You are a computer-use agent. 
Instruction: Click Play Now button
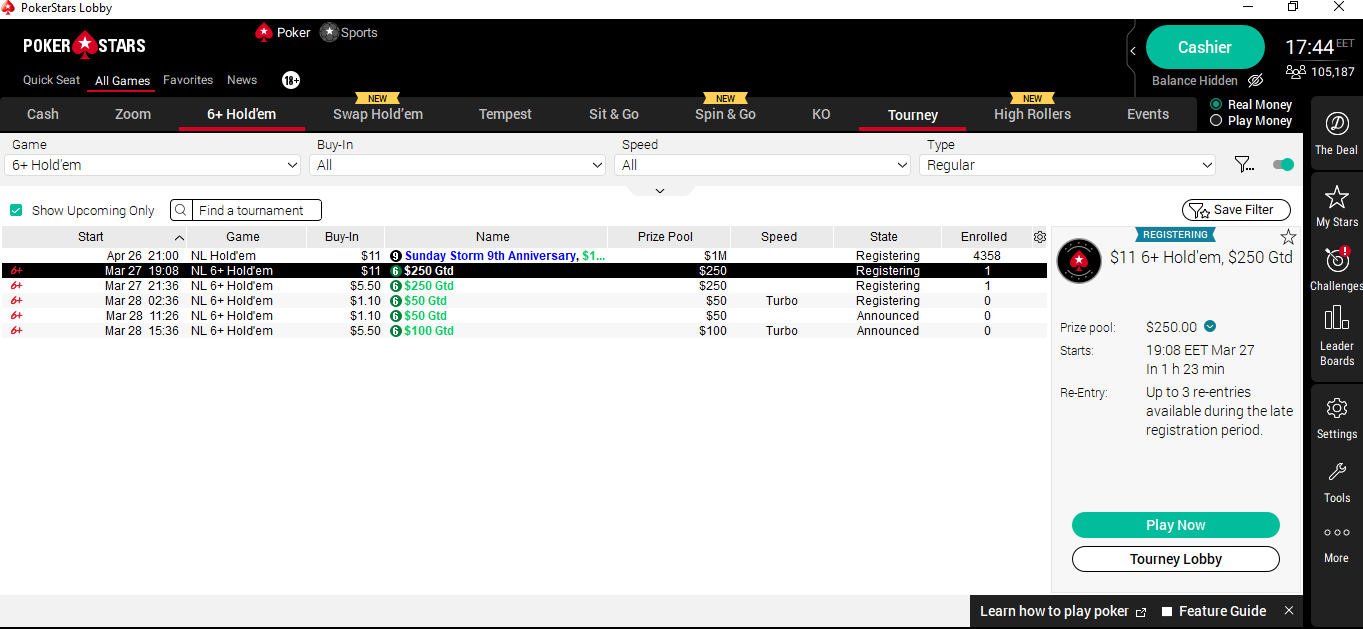pos(1176,525)
